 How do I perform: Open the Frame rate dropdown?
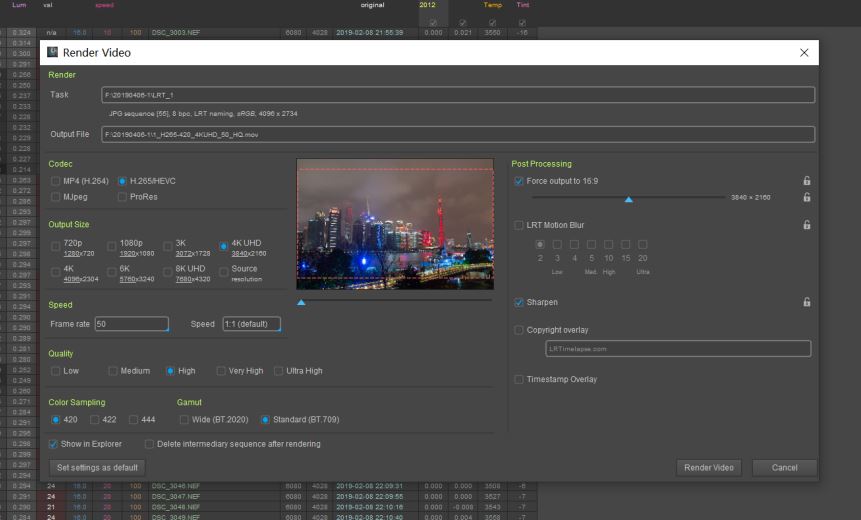[x=132, y=324]
